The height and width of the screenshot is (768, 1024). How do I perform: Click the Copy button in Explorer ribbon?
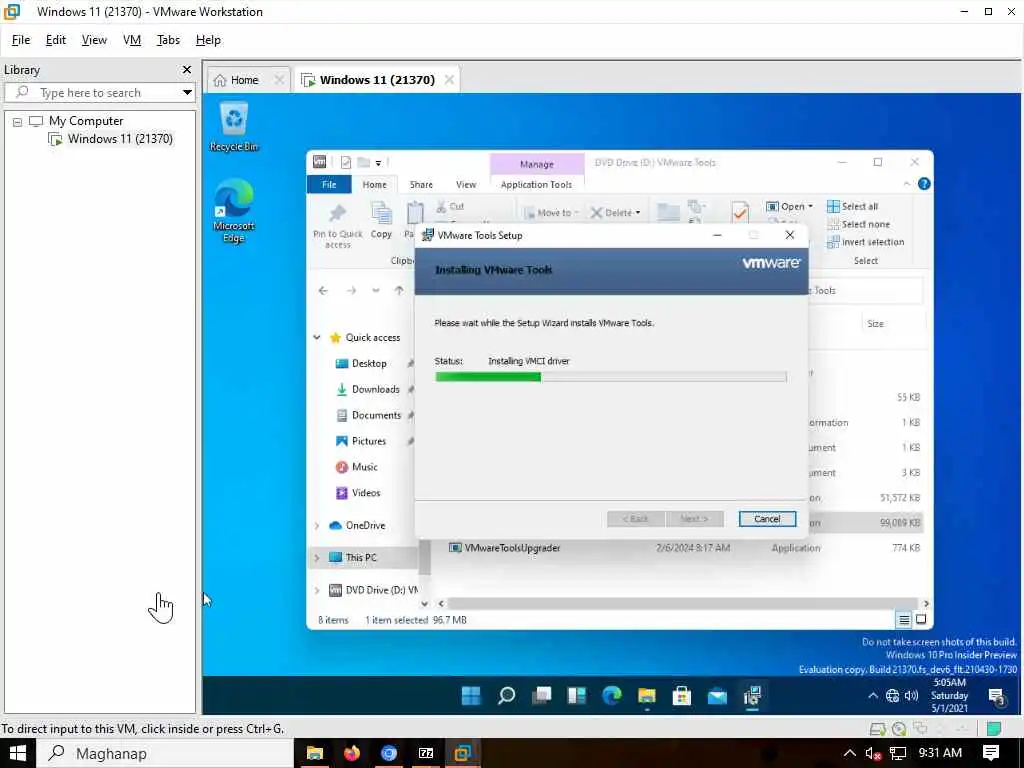(381, 221)
